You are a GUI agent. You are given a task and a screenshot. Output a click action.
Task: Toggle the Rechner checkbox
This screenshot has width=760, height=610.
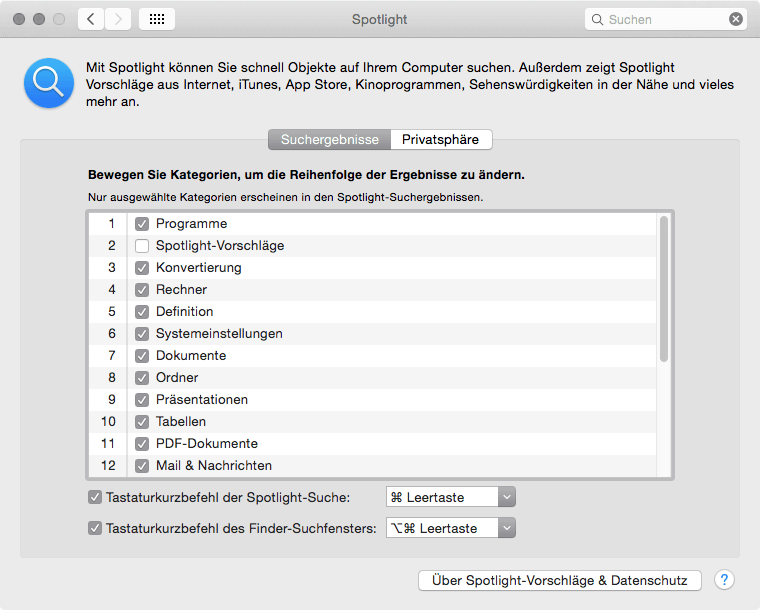(x=142, y=290)
